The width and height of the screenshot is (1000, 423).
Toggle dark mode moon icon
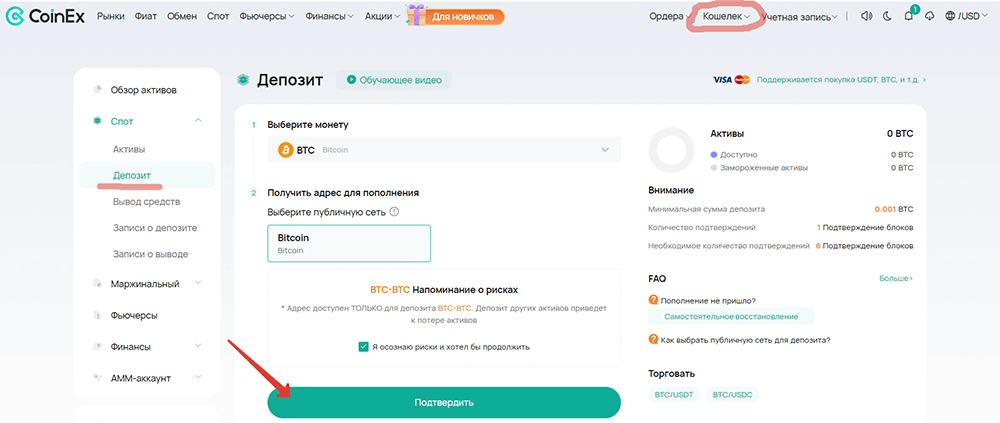886,17
